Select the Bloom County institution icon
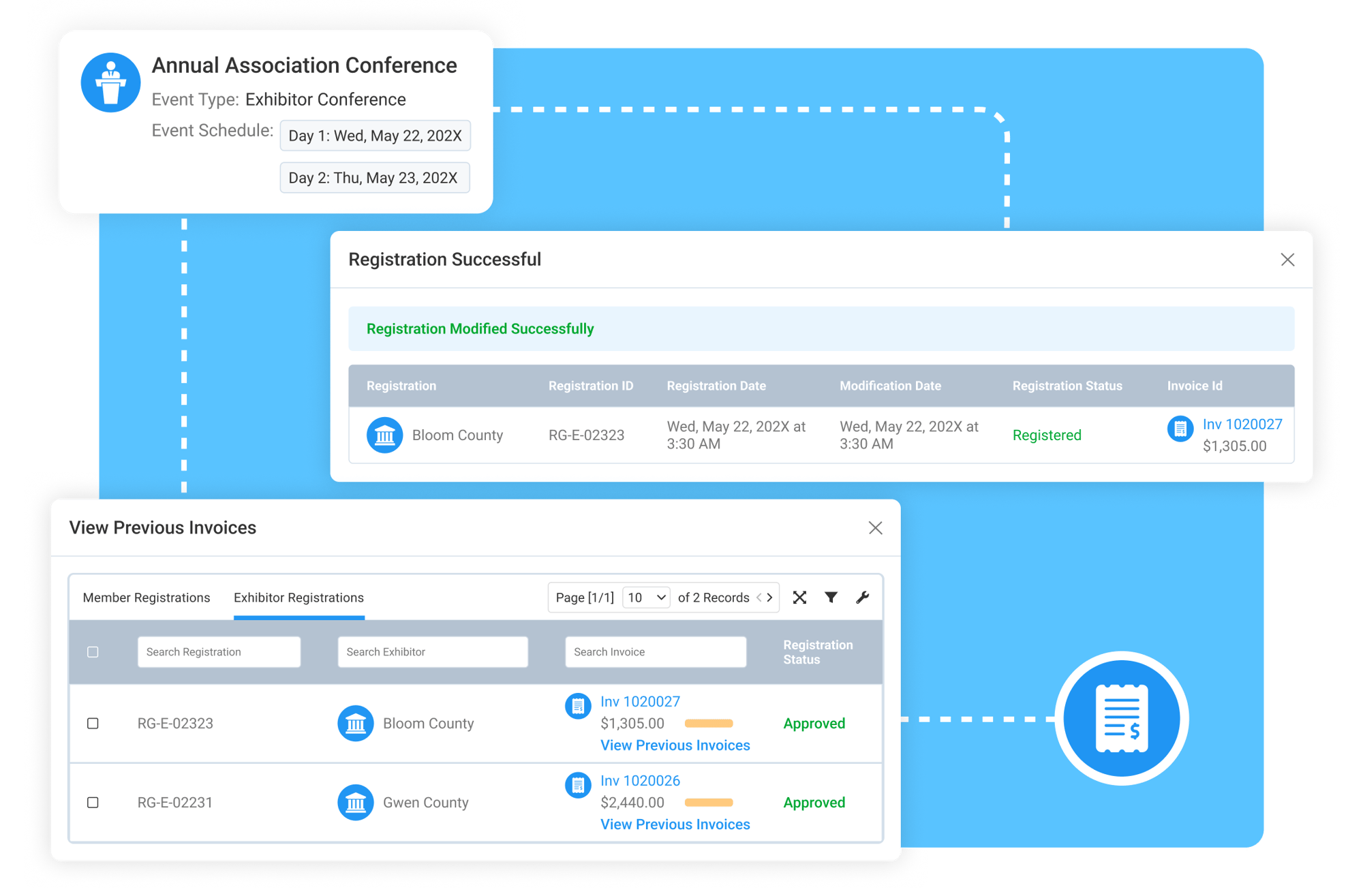Viewport: 1363px width, 896px height. [x=356, y=723]
